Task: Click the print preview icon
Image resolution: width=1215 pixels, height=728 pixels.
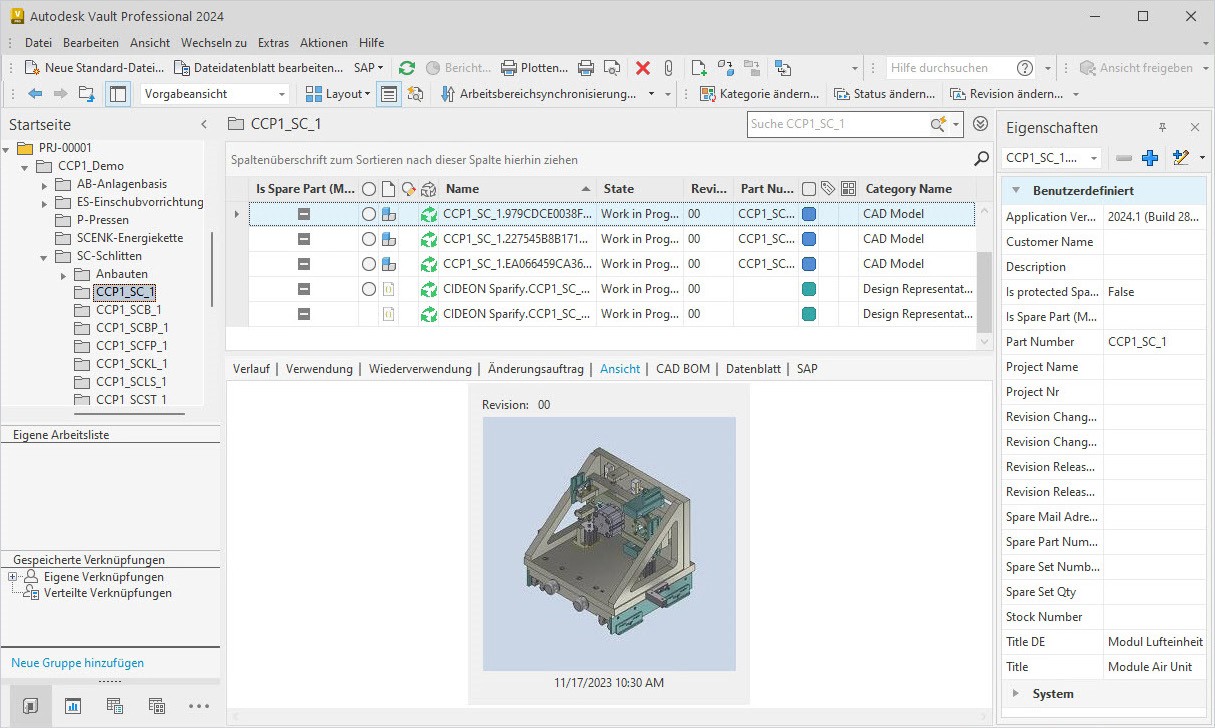Action: (612, 68)
